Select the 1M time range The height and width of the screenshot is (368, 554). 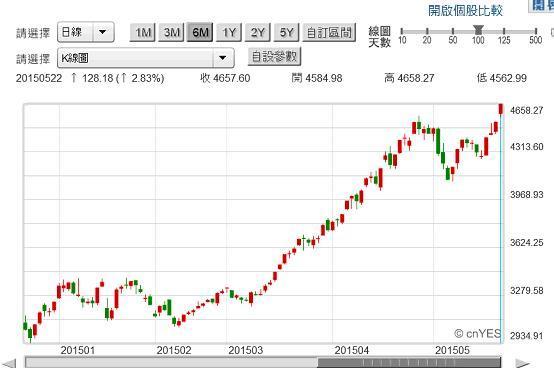[x=142, y=32]
